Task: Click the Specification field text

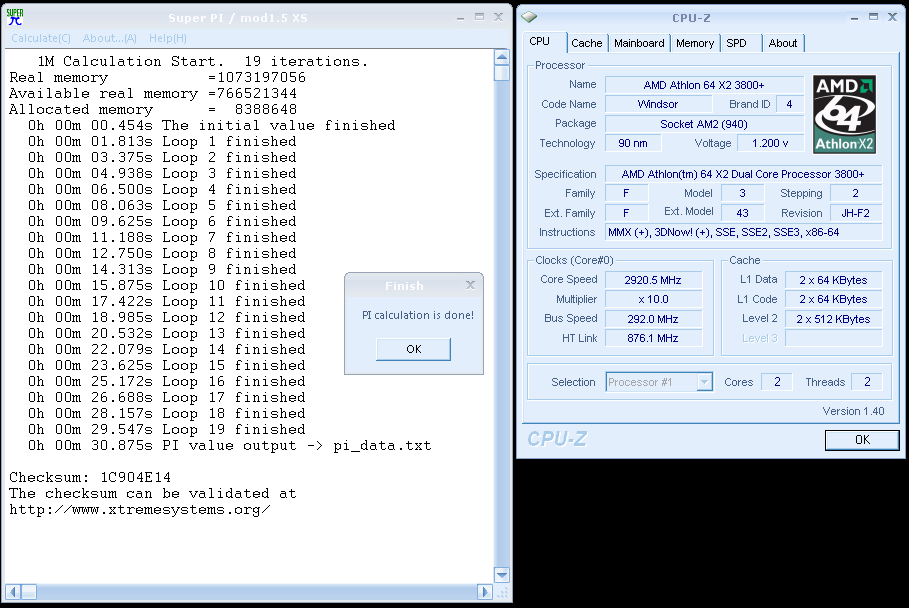Action: coord(743,174)
